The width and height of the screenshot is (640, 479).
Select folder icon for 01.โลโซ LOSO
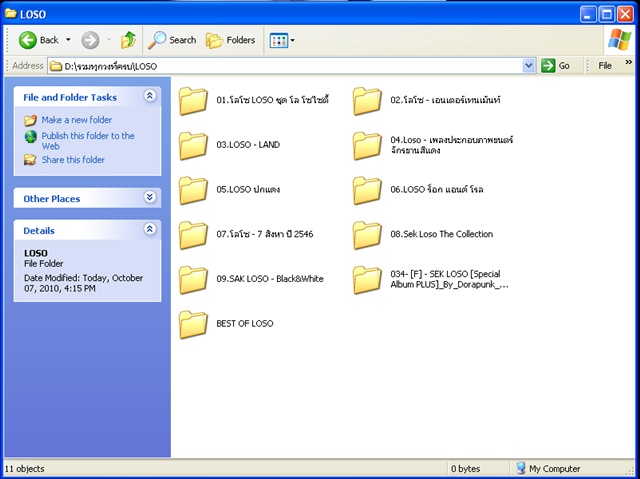pos(193,101)
